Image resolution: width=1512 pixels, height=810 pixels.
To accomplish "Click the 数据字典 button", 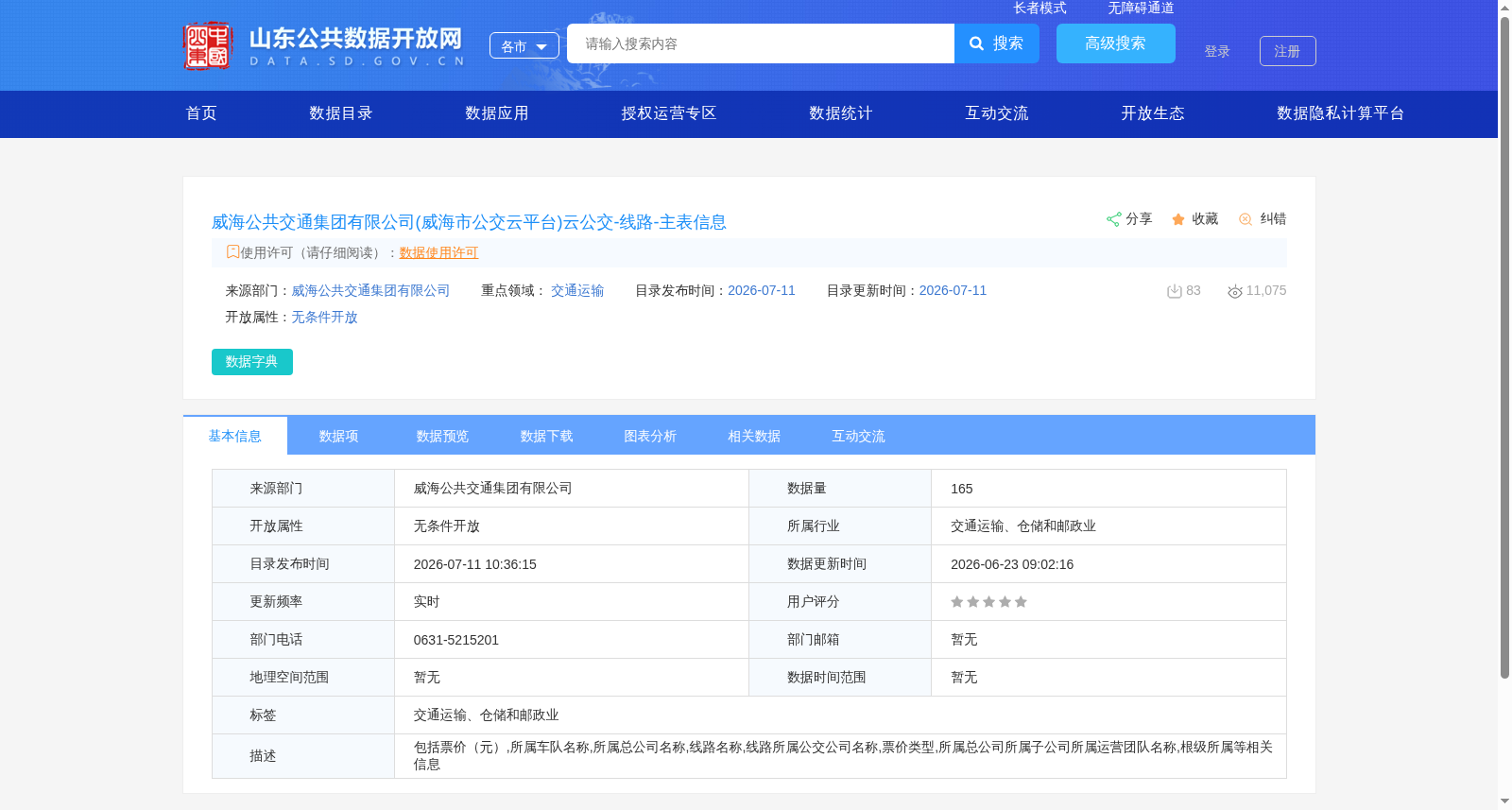I will (252, 362).
